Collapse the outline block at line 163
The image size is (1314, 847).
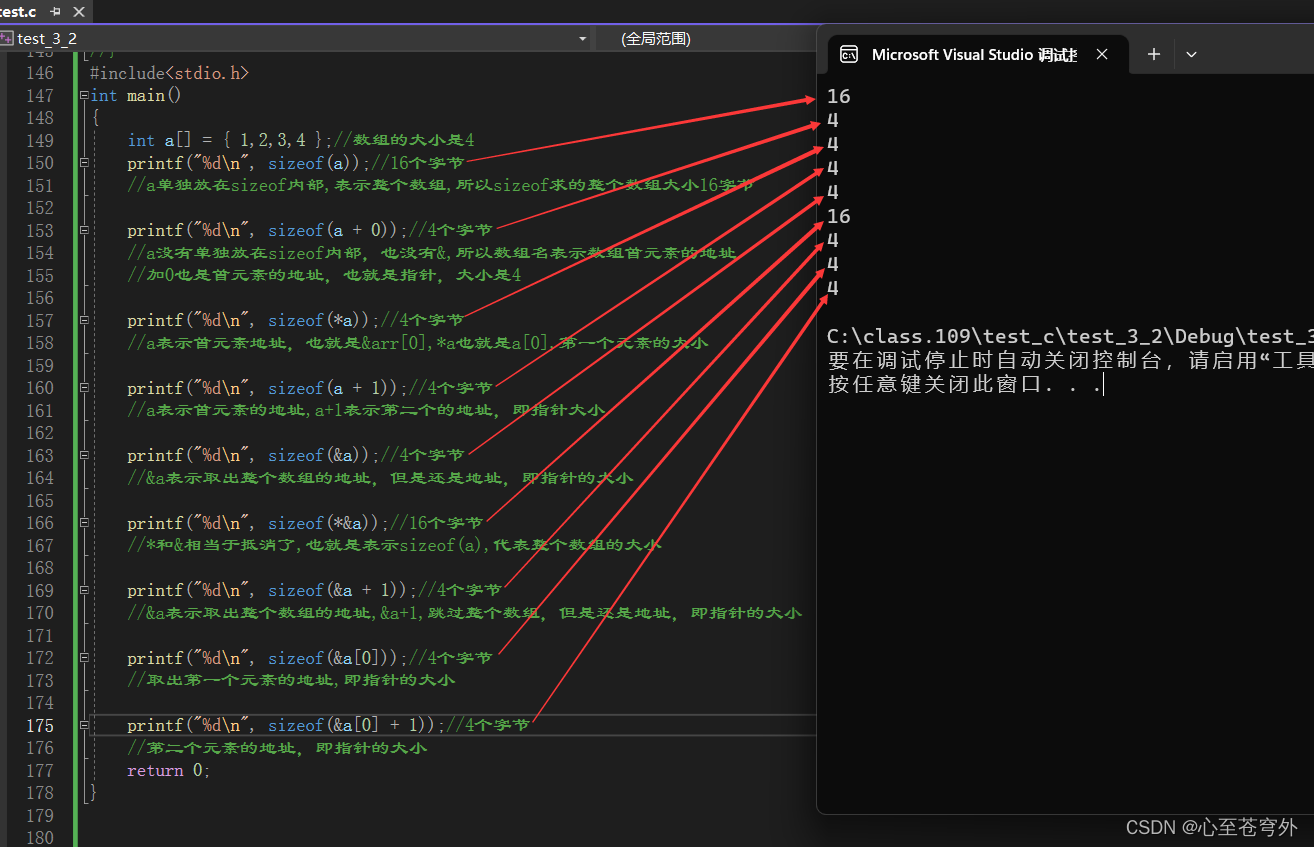(83, 456)
